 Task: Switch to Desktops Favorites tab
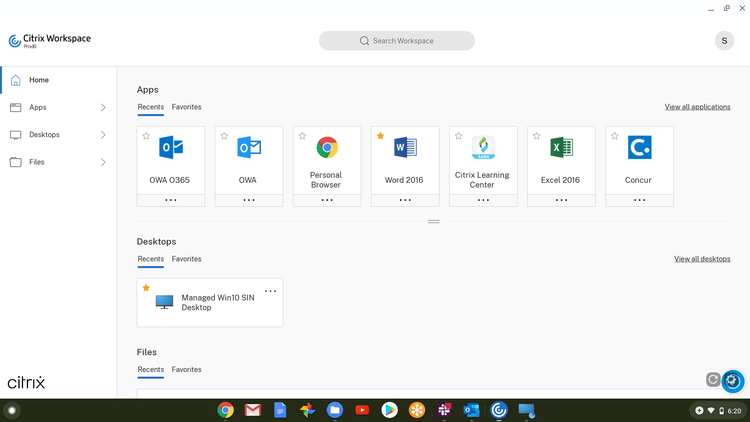187,259
